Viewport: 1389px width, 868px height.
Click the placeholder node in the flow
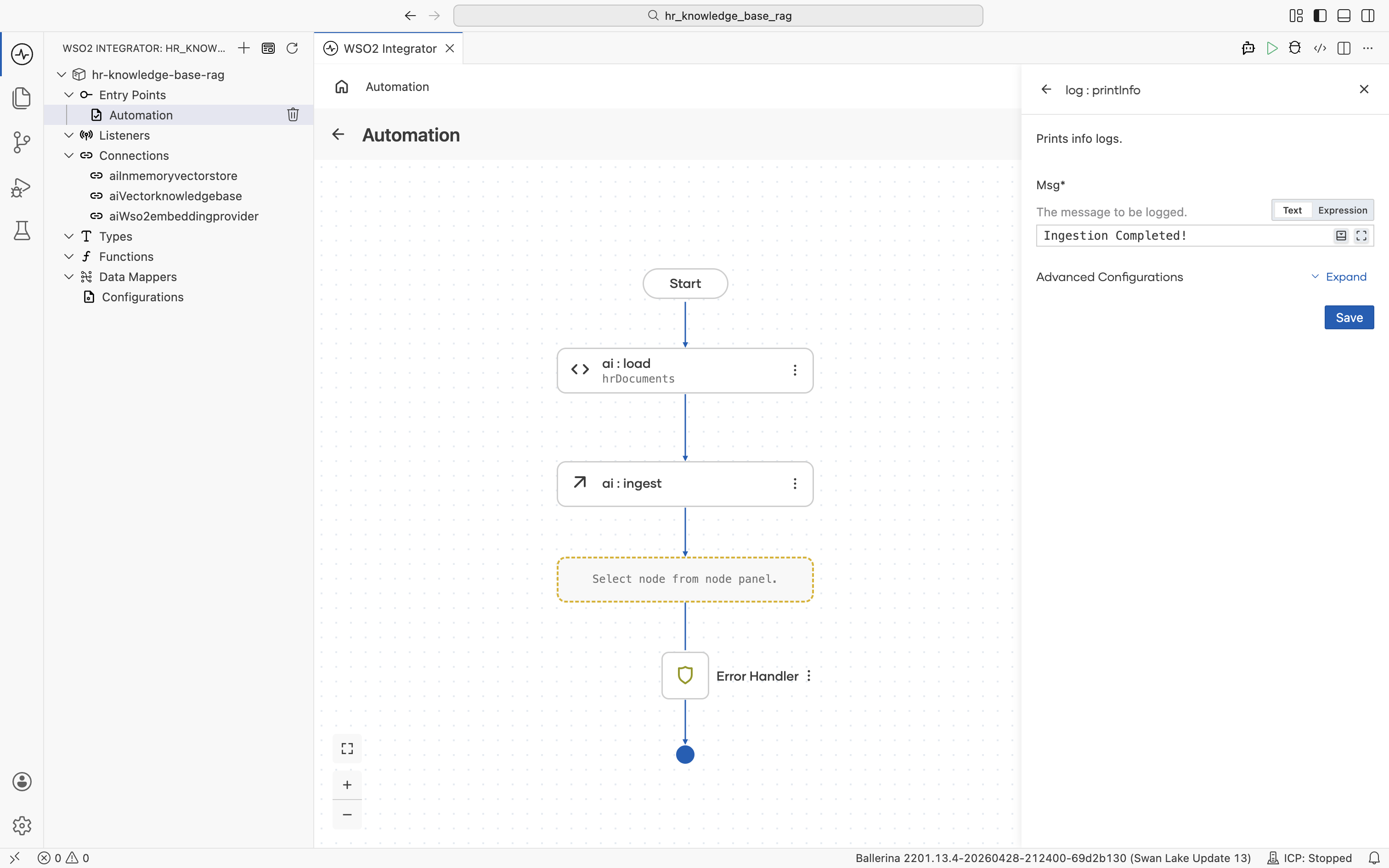(x=685, y=579)
